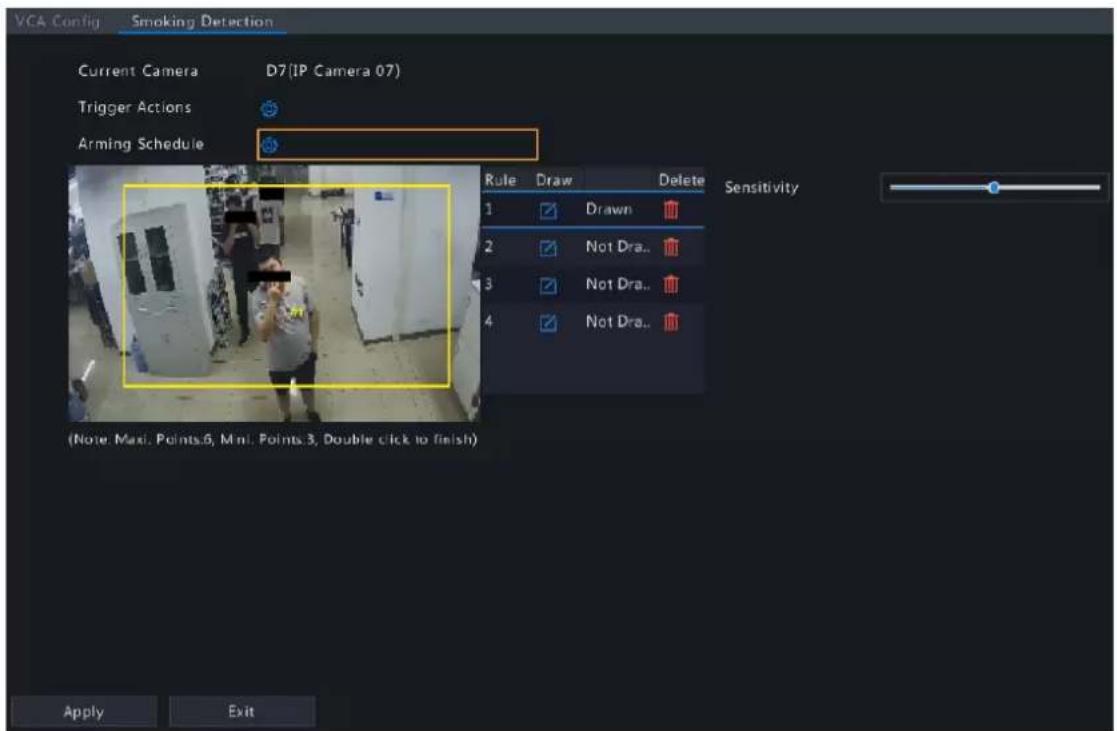The image size is (1117, 731).
Task: Delete rule 2 with trash icon
Action: 671,247
